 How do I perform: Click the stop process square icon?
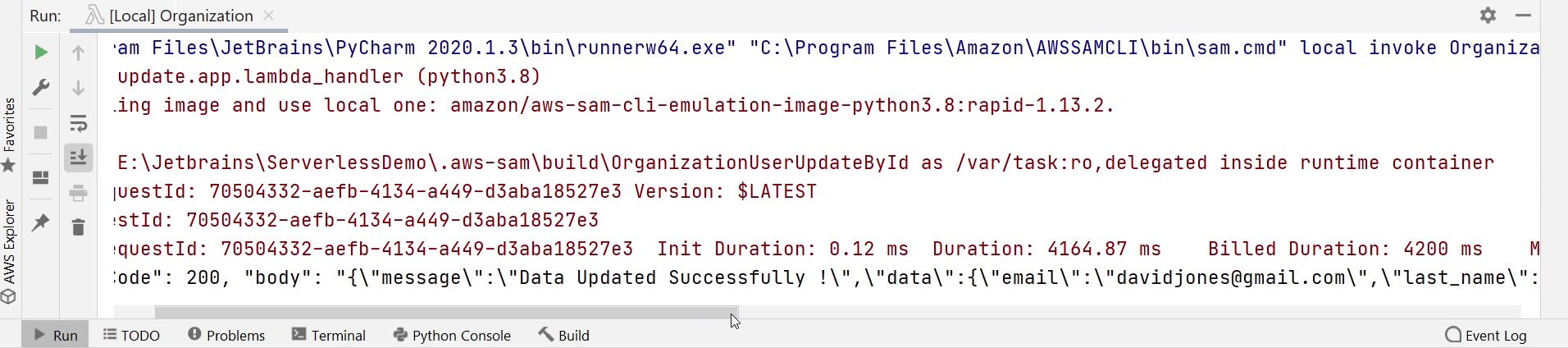[40, 132]
